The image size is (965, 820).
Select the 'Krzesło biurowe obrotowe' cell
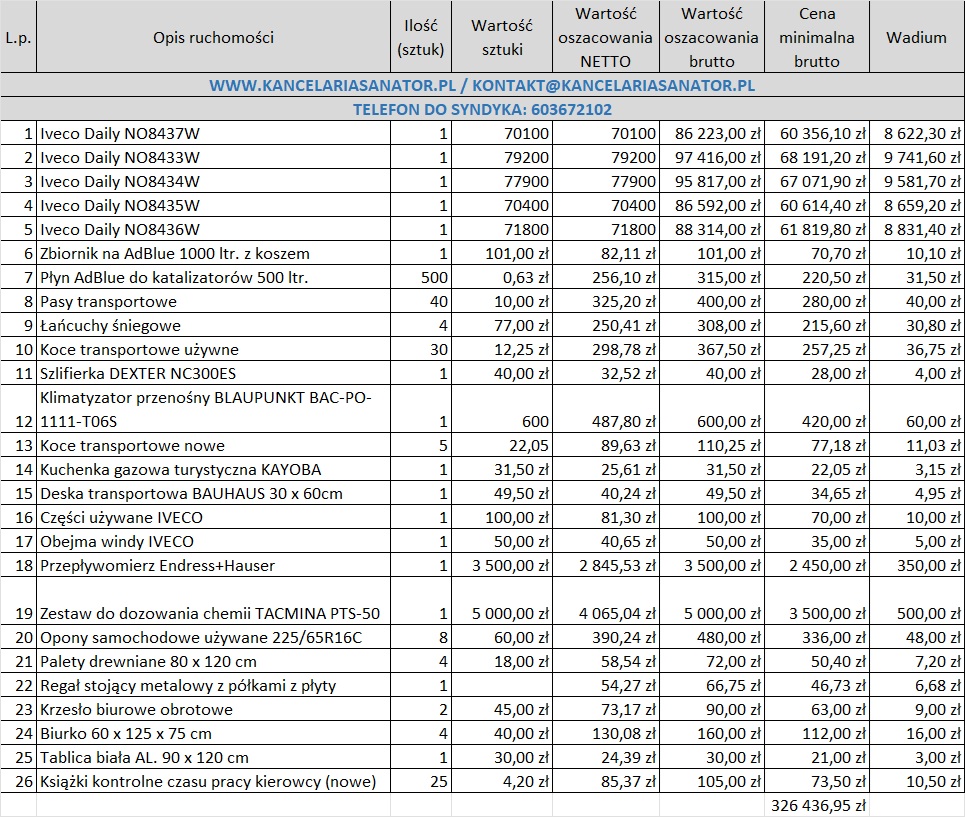pyautogui.click(x=213, y=709)
